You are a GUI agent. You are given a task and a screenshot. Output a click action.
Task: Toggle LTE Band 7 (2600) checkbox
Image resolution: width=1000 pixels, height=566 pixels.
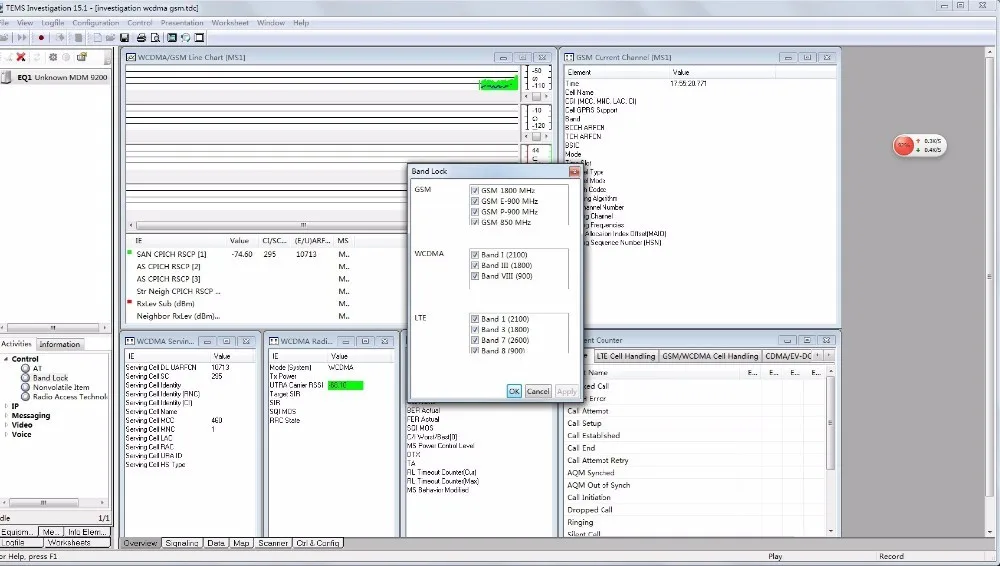[x=474, y=340]
